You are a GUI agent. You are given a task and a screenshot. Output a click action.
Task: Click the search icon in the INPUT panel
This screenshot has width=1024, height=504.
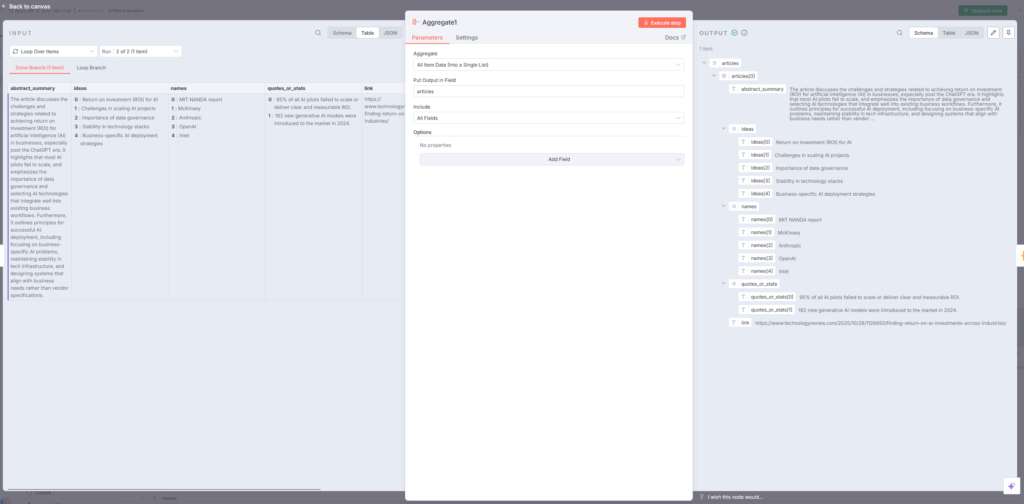point(318,32)
